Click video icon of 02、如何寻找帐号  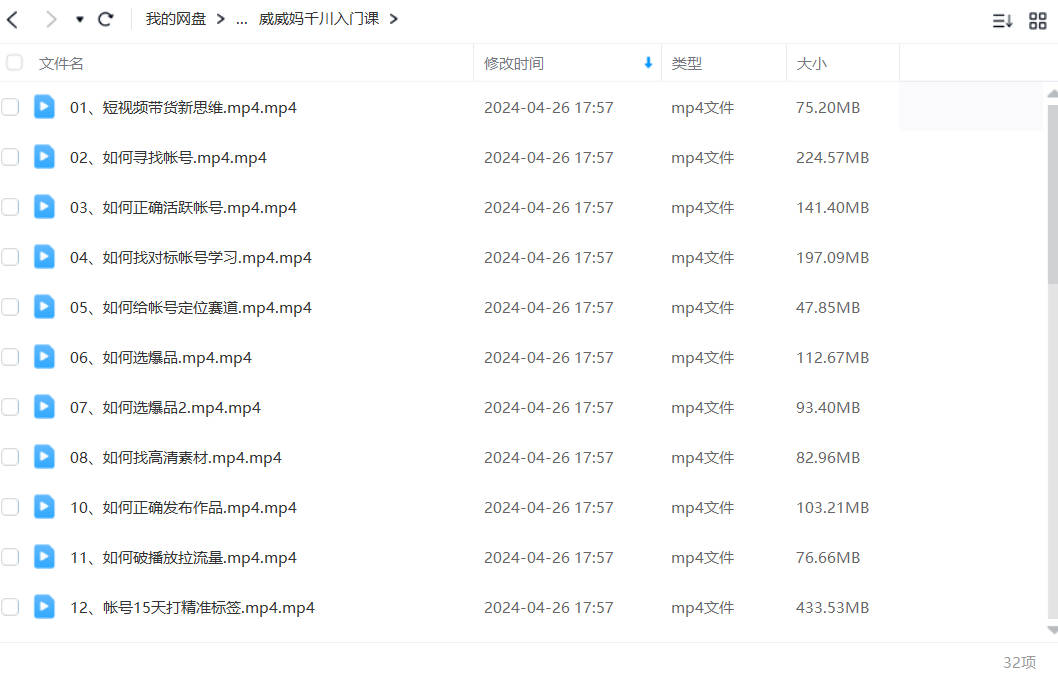(x=45, y=157)
